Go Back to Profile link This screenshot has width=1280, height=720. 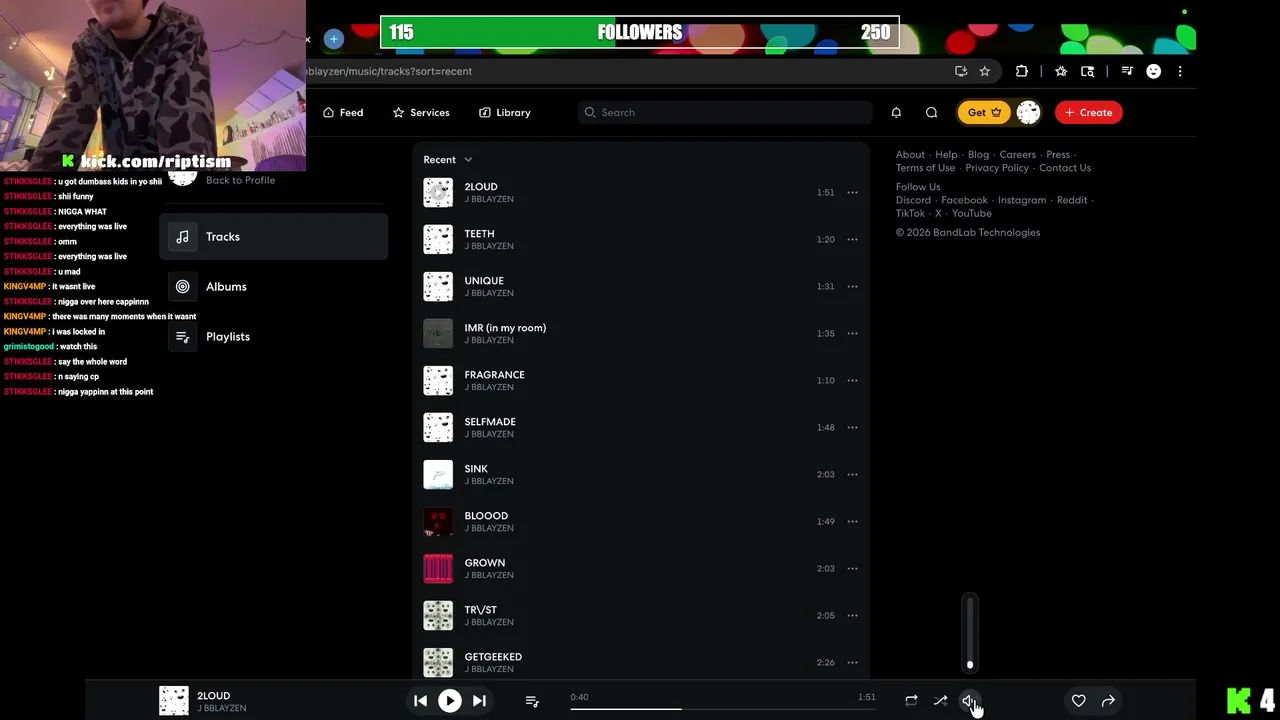240,180
